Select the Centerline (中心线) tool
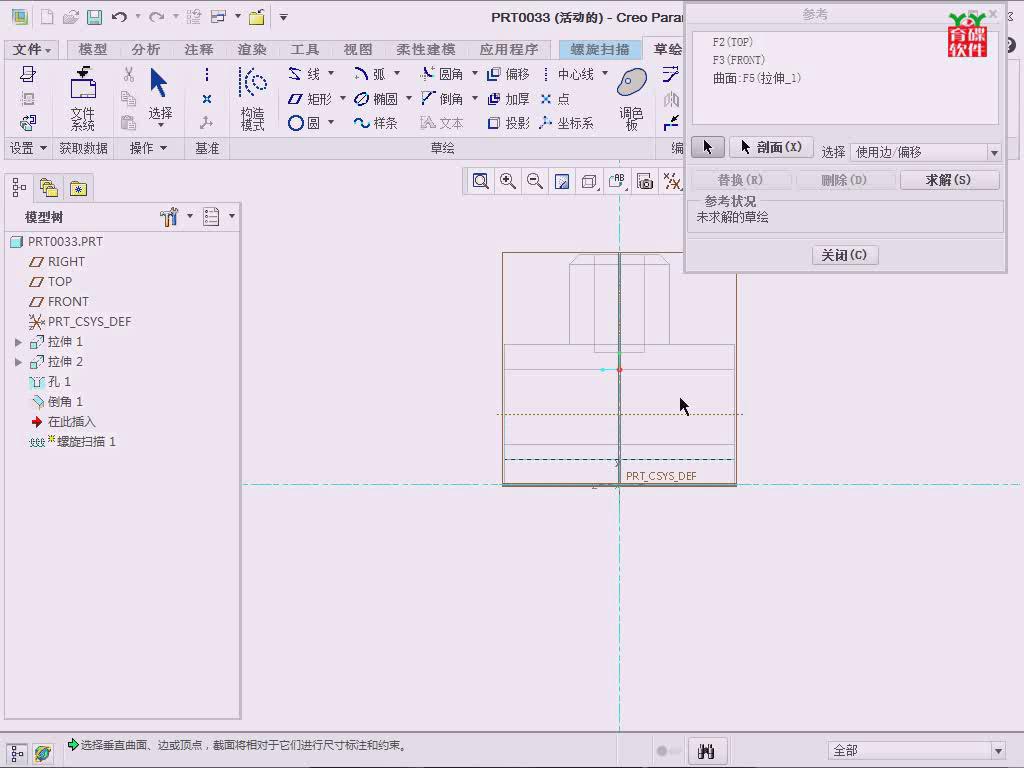 [x=568, y=74]
